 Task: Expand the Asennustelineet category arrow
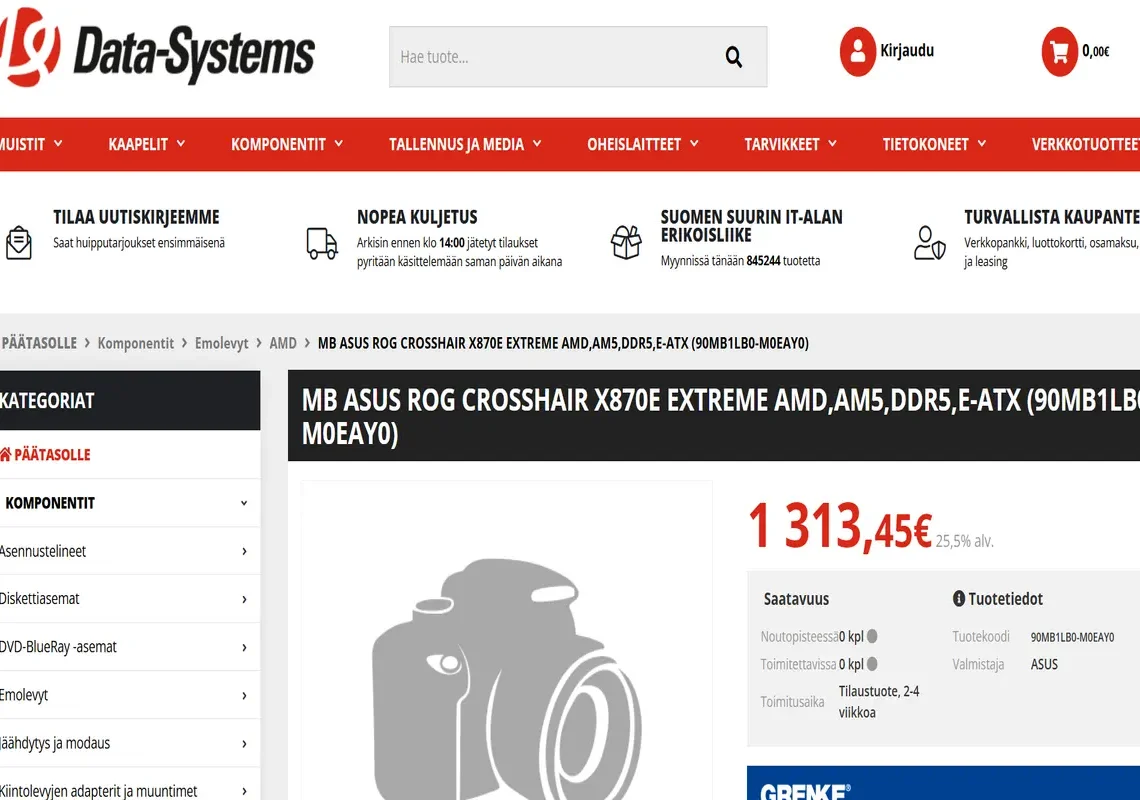click(244, 551)
